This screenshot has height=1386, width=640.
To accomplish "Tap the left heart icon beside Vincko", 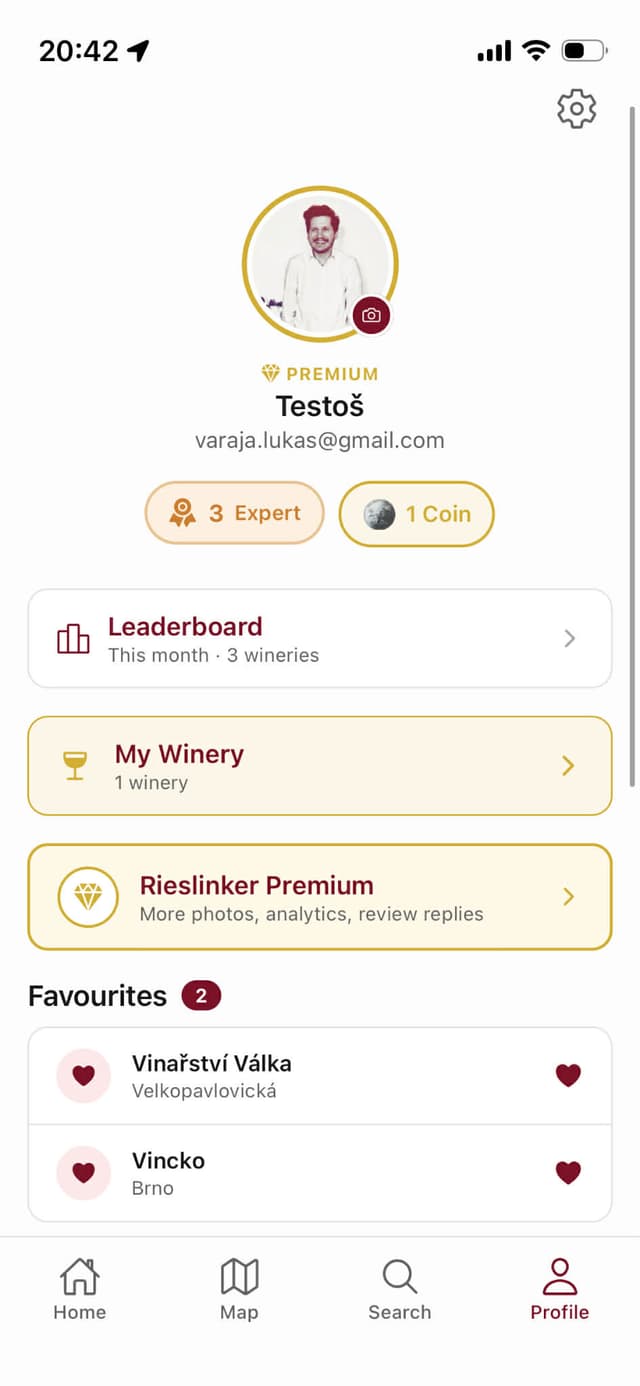I will 84,1173.
